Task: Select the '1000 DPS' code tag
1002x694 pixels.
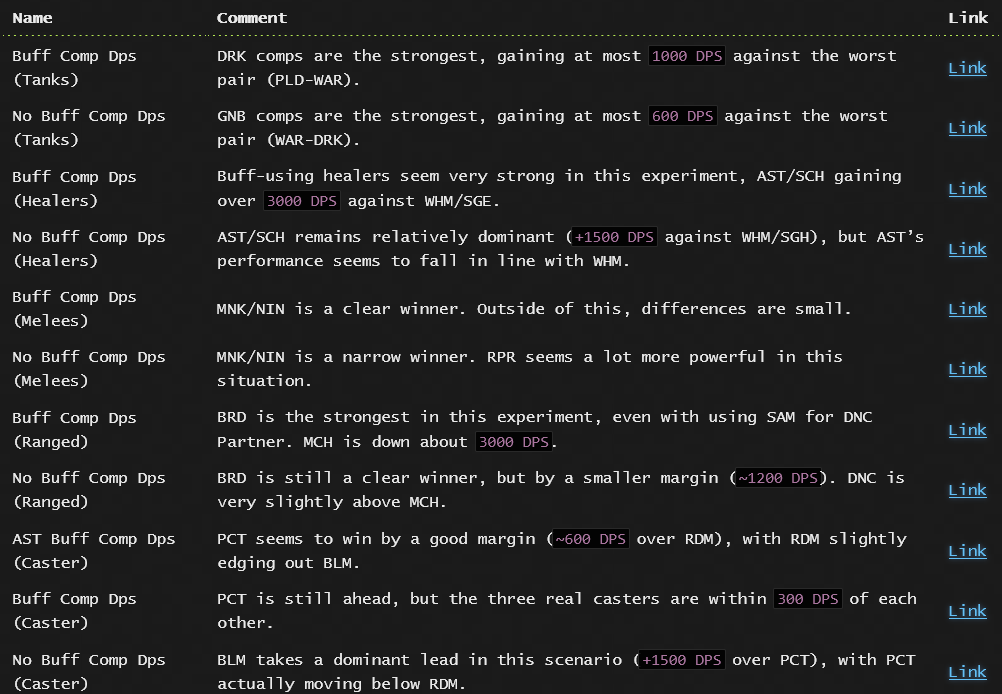Action: tap(687, 56)
